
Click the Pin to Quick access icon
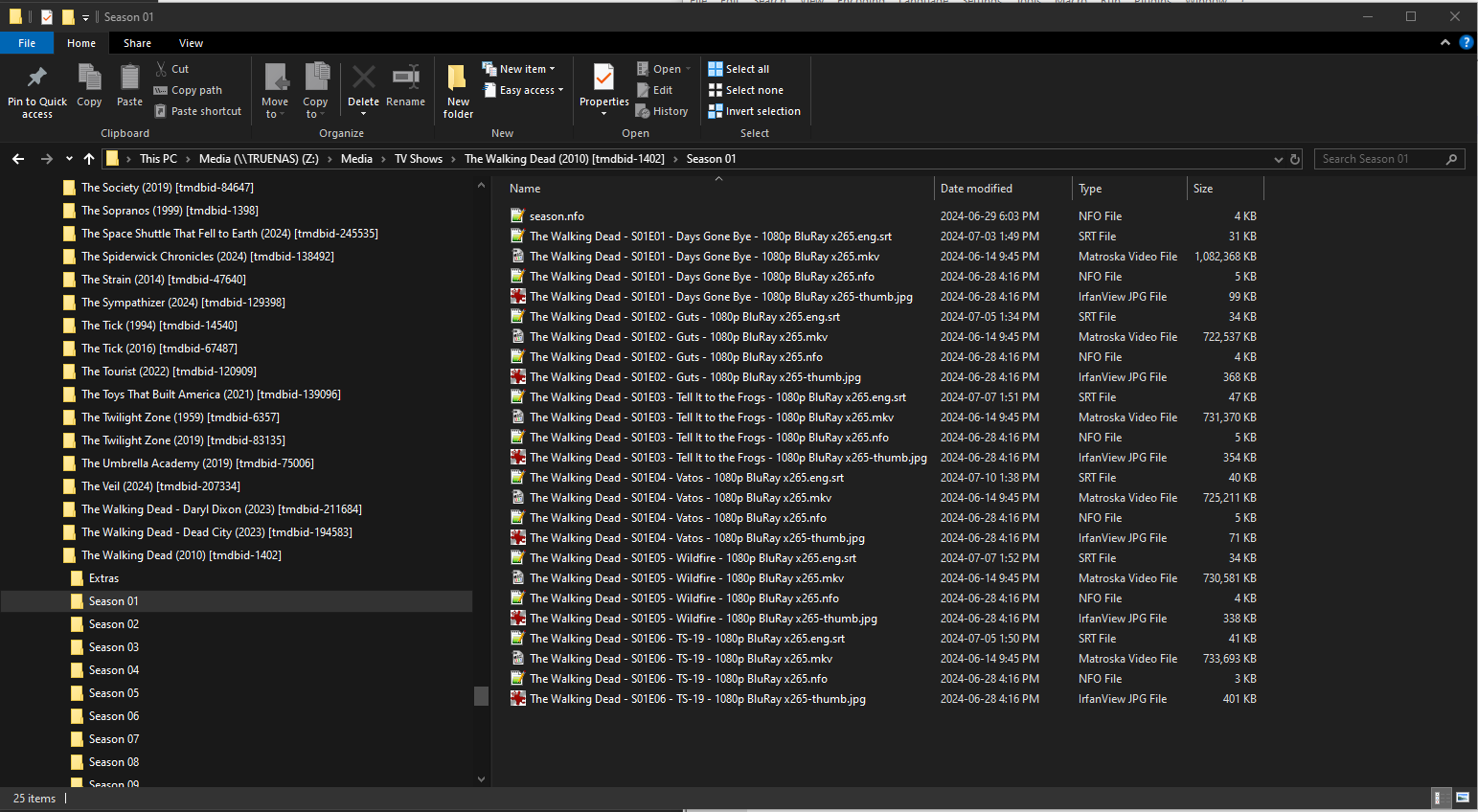click(36, 79)
